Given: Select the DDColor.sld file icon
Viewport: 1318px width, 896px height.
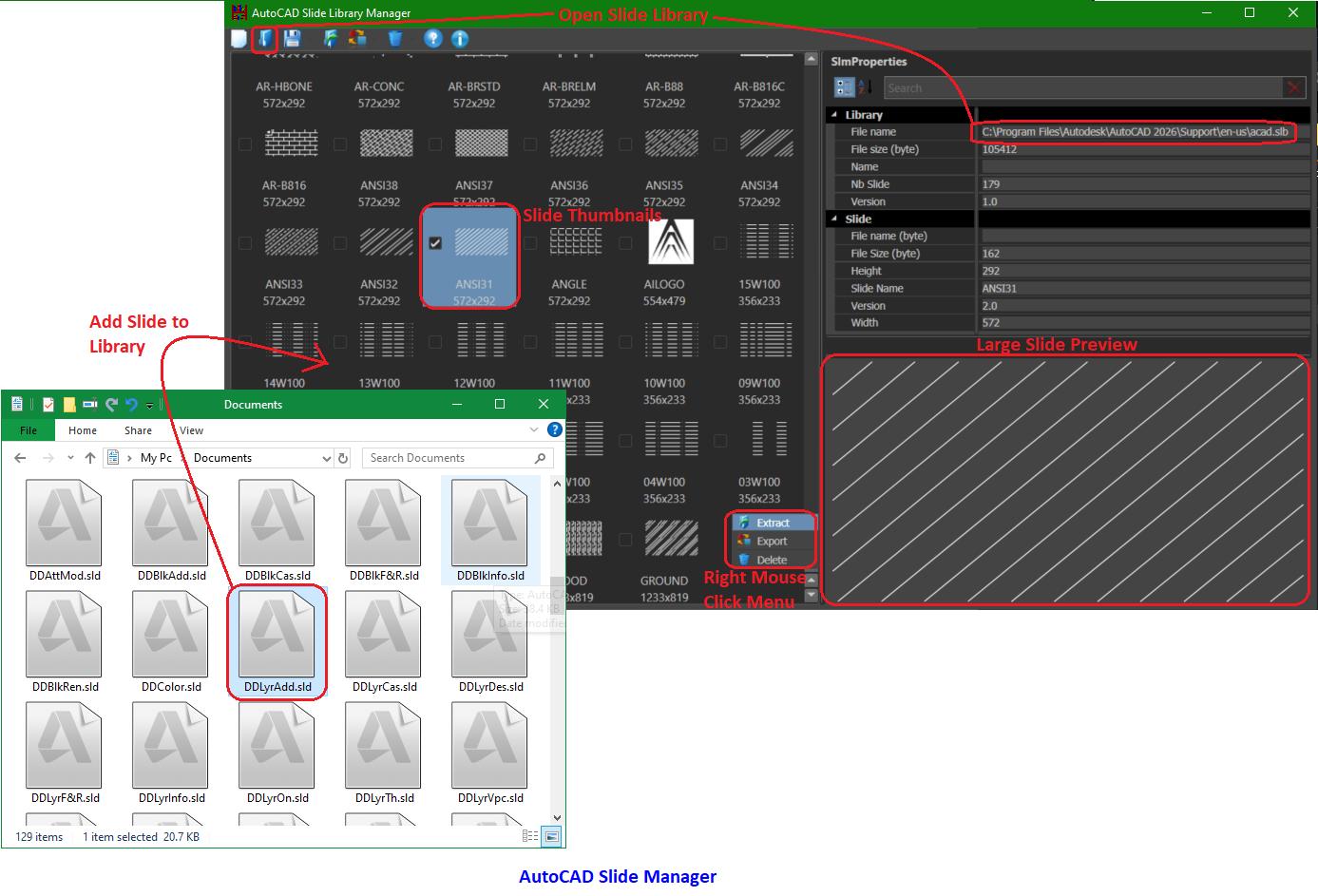Looking at the screenshot, I should [x=171, y=632].
